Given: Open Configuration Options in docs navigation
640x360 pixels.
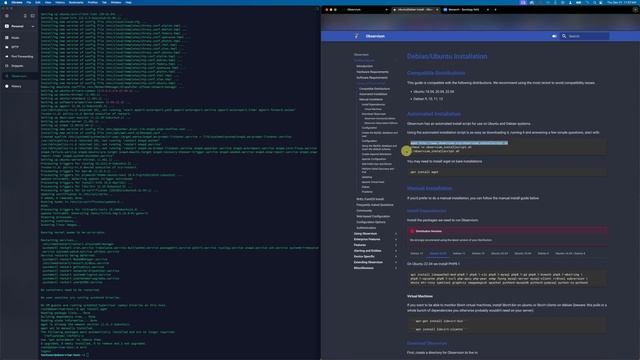Looking at the screenshot, I should (371, 222).
